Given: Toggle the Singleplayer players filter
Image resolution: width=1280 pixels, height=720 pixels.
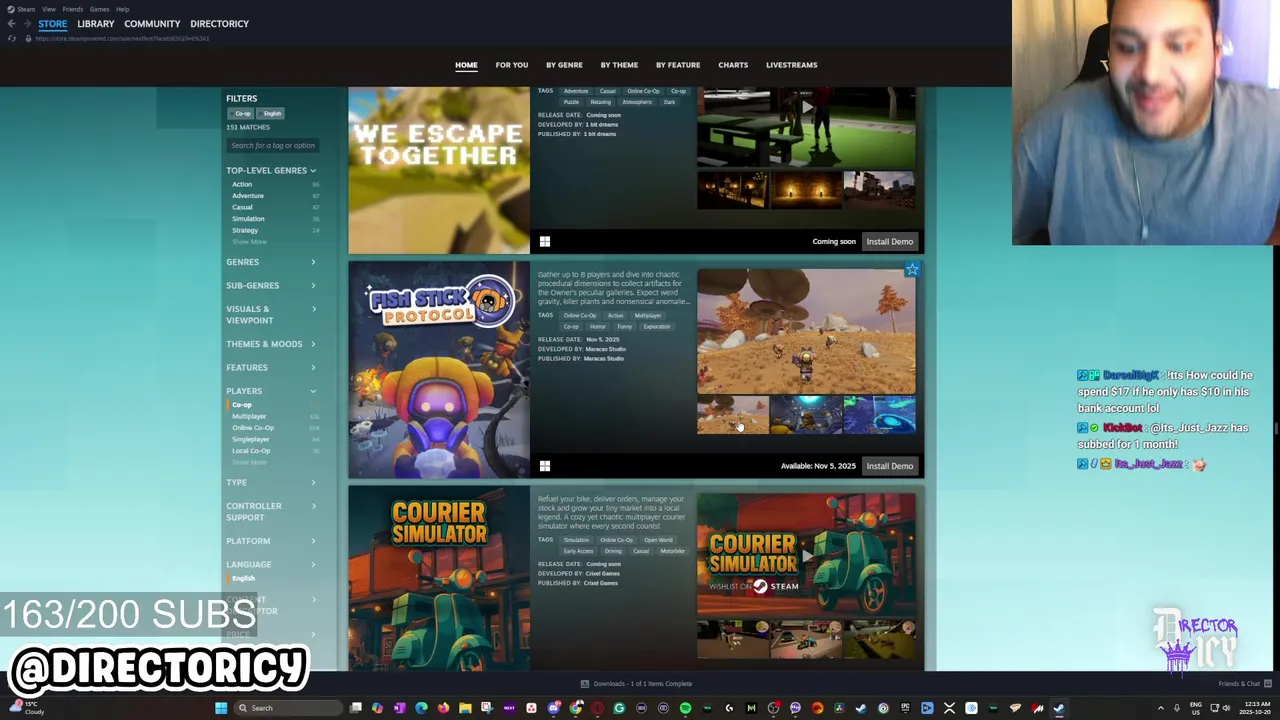Looking at the screenshot, I should click(x=250, y=439).
